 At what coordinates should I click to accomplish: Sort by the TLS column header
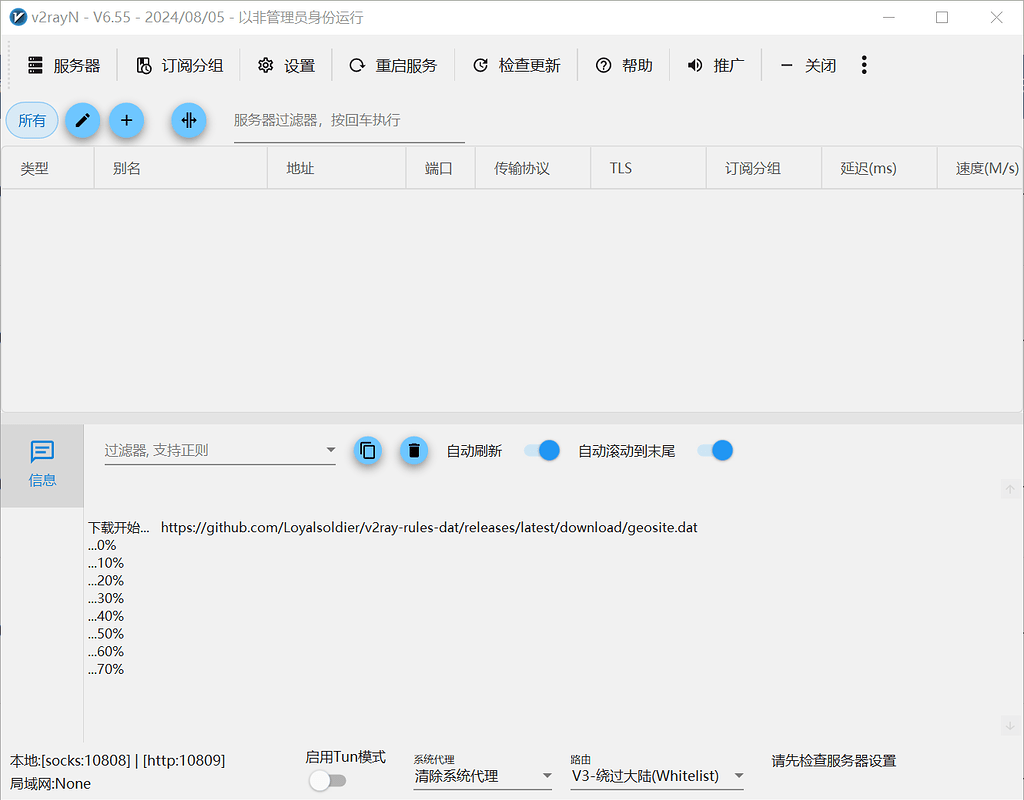click(x=648, y=168)
